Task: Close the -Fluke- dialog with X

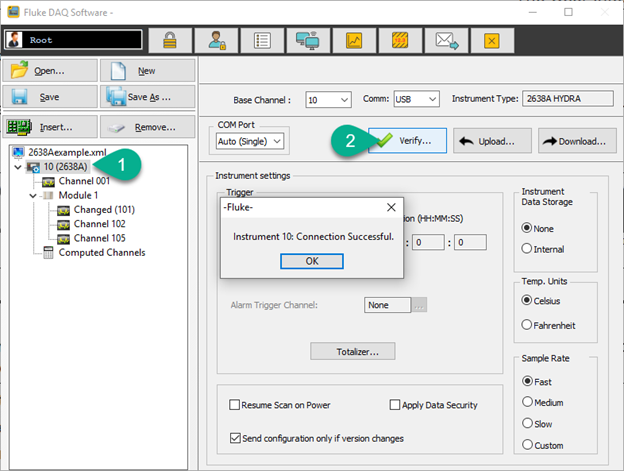Action: point(391,207)
